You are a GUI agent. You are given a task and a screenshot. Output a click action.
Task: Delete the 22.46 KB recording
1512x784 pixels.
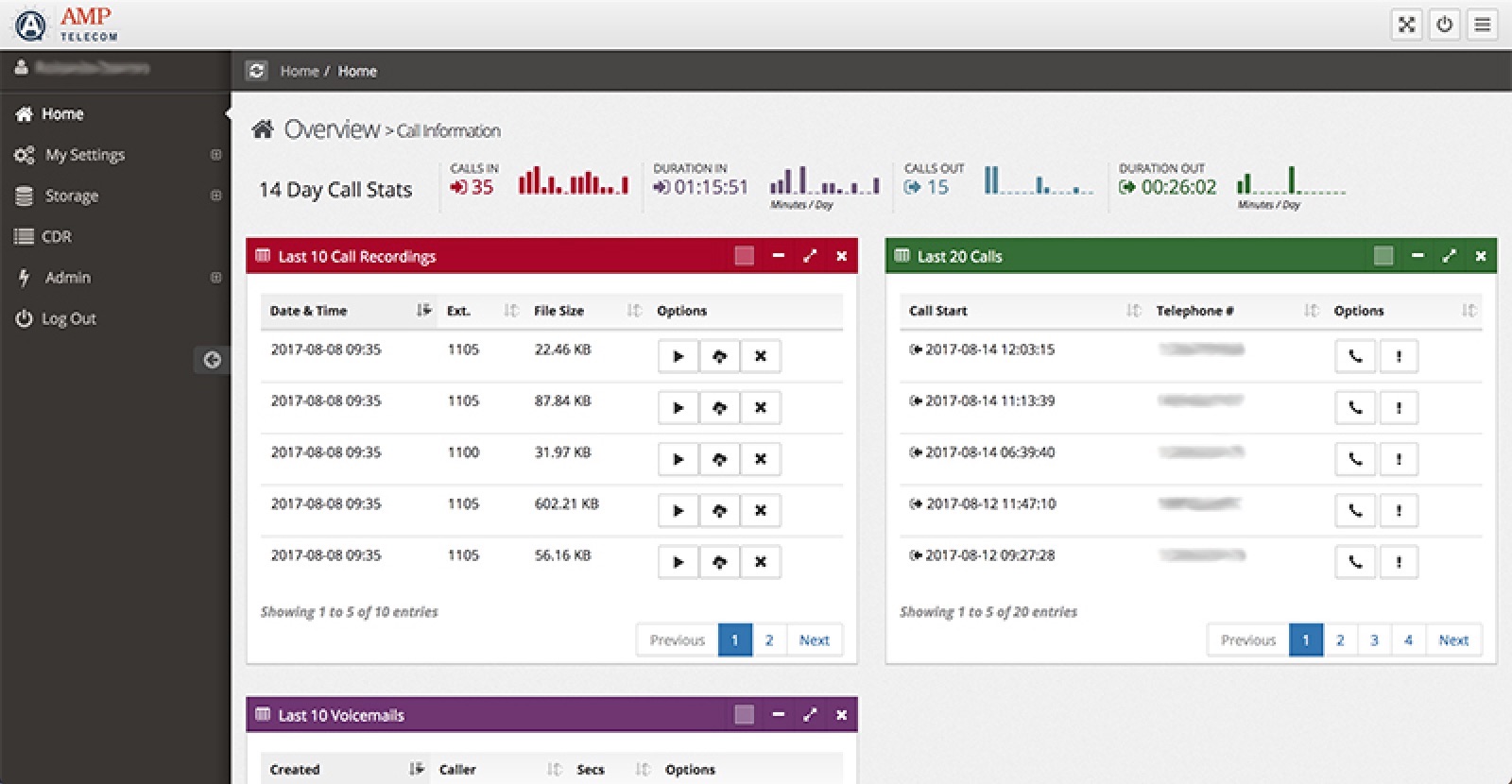pos(760,356)
